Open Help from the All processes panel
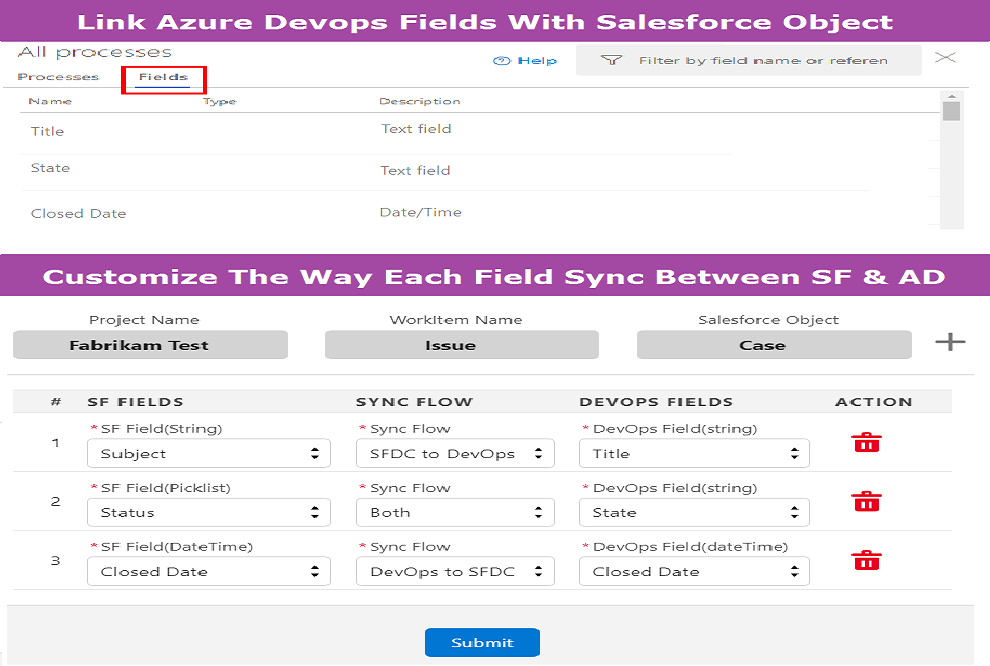This screenshot has height=666, width=990. 525,60
